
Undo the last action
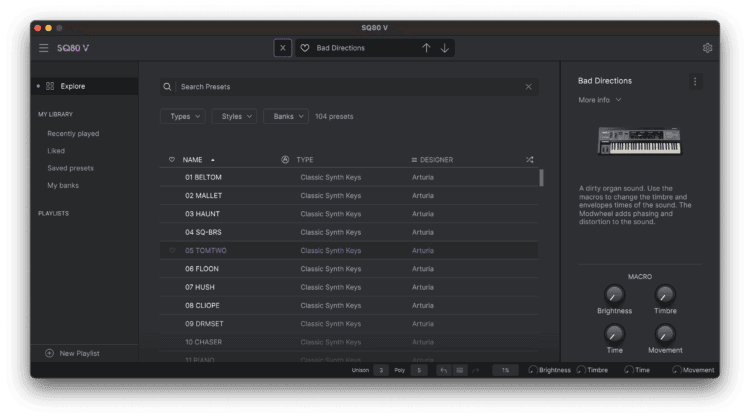click(443, 370)
